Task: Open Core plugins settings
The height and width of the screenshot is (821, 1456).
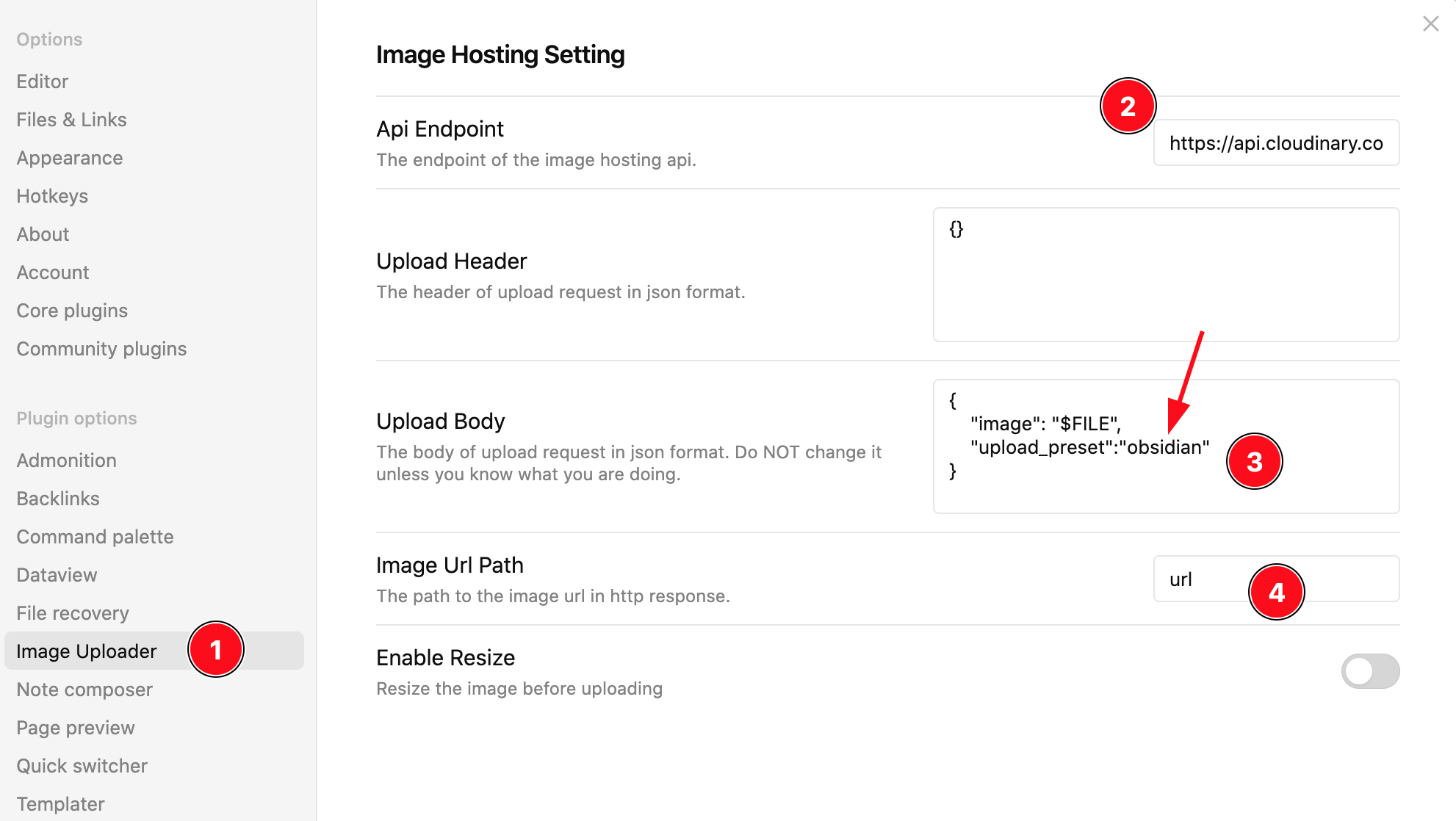Action: click(72, 311)
